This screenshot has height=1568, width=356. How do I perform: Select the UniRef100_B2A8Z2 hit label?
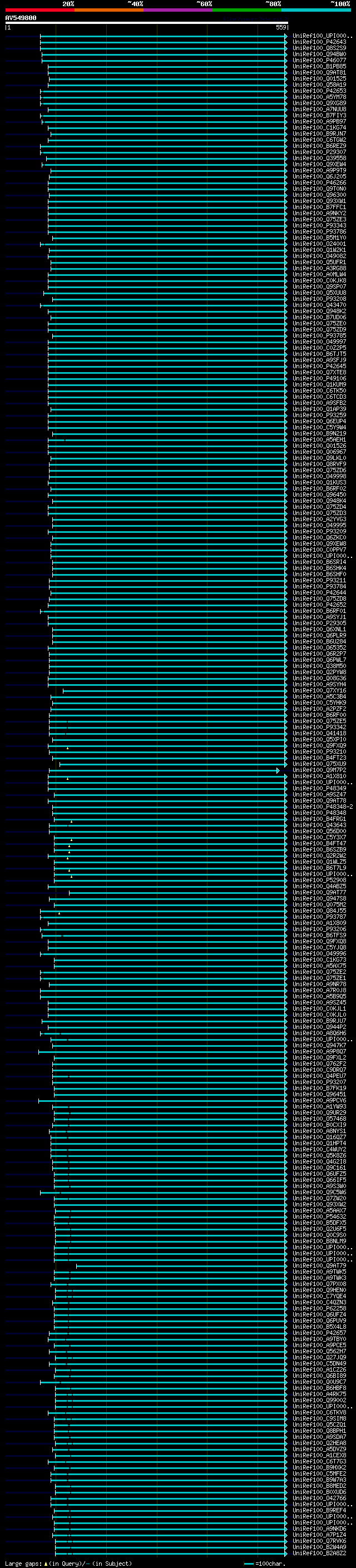[319, 1553]
